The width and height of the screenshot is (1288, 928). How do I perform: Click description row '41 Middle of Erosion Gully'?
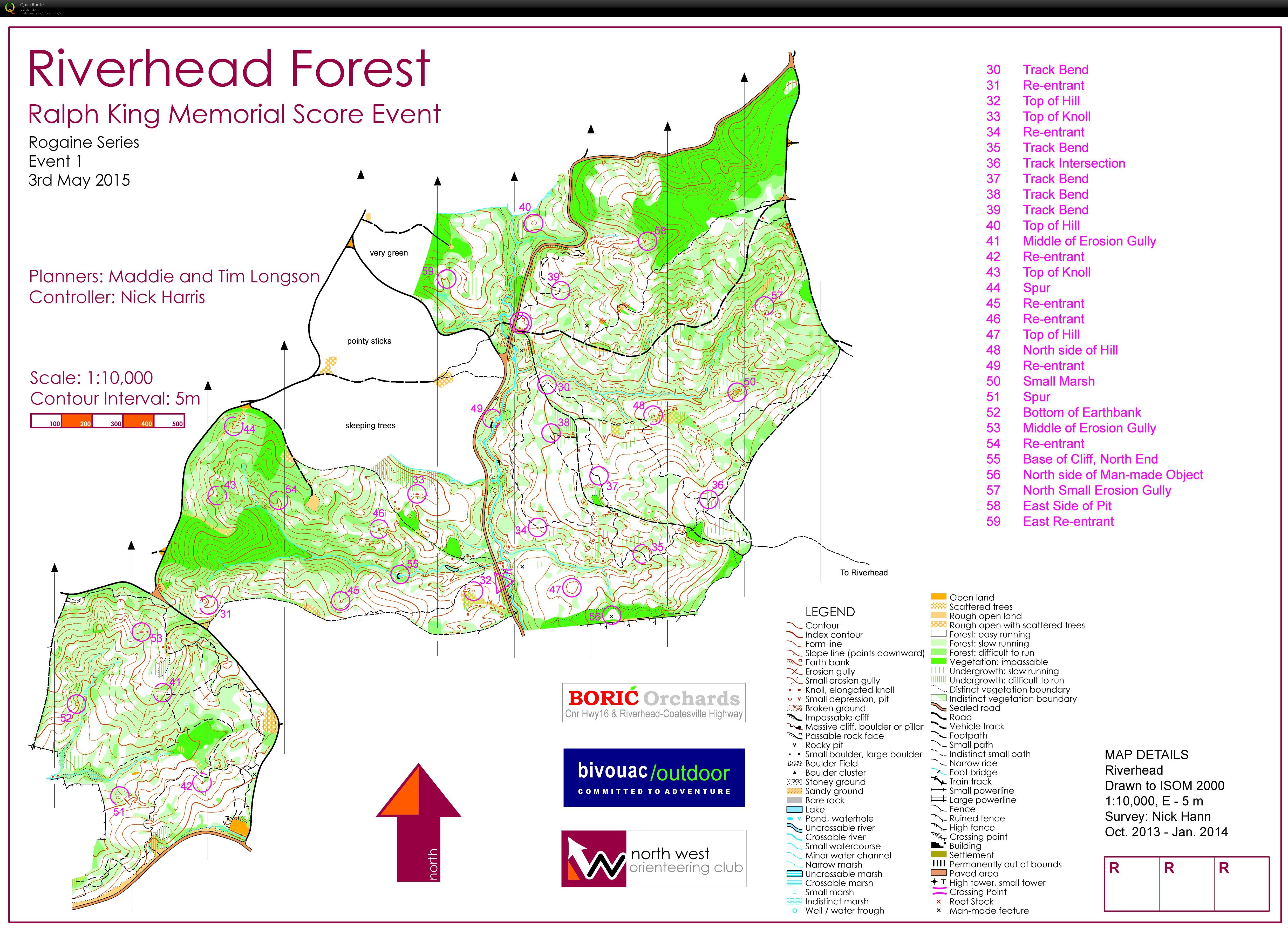click(1071, 241)
